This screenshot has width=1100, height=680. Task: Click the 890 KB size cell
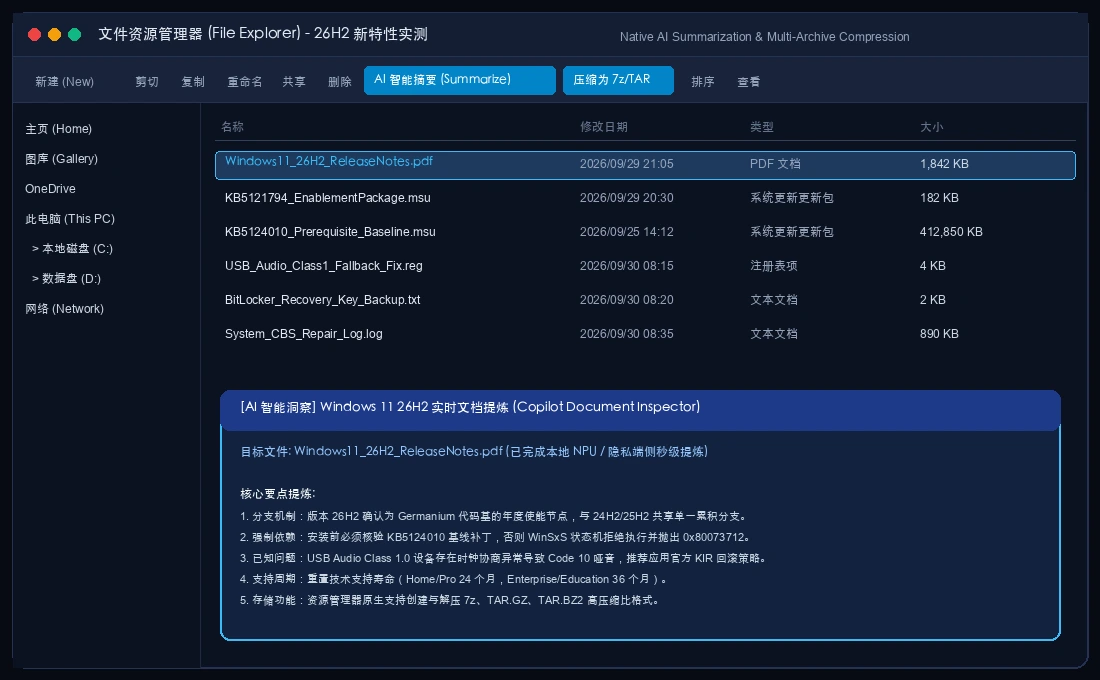pos(939,334)
